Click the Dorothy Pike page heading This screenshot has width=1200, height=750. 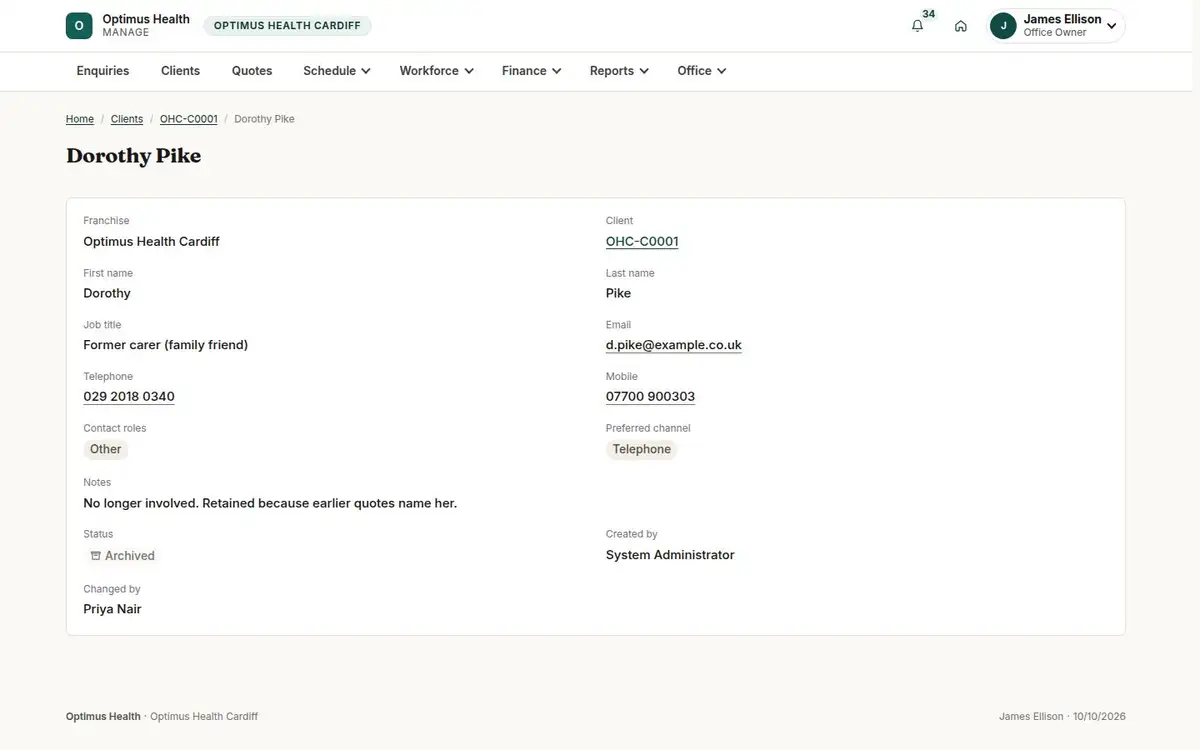(x=134, y=156)
